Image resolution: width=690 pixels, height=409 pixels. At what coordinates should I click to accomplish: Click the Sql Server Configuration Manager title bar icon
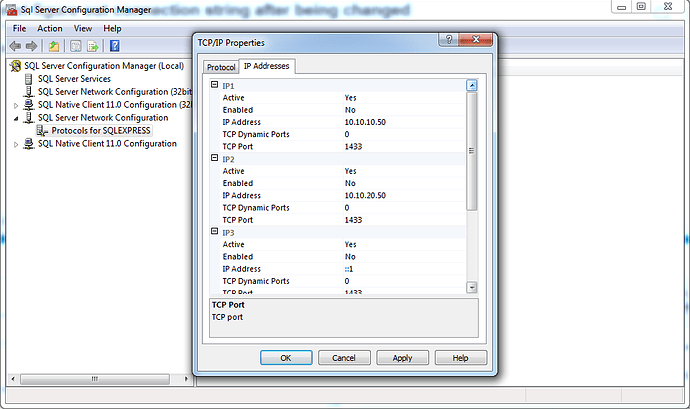[11, 10]
